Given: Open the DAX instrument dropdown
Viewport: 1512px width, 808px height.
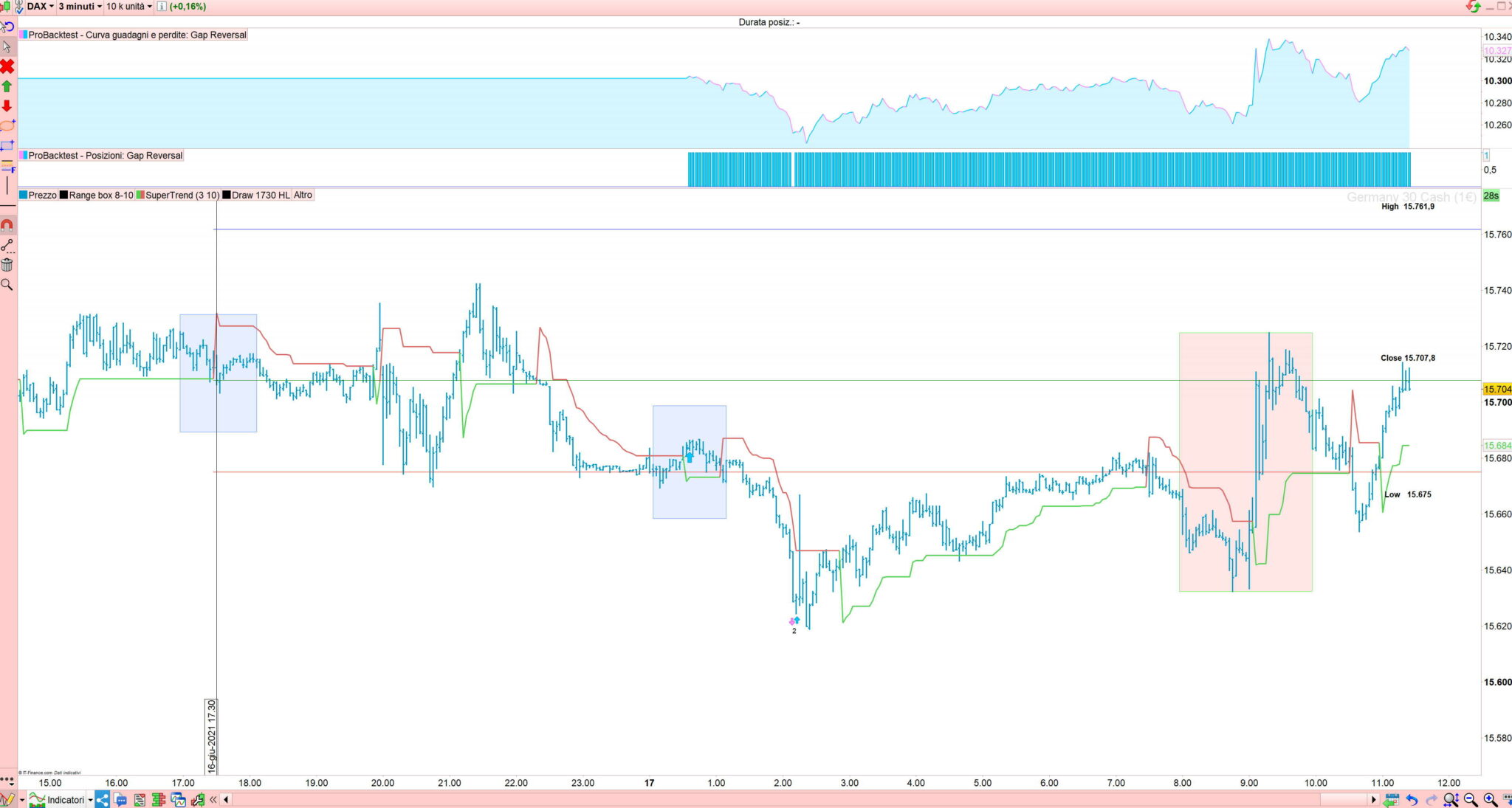Looking at the screenshot, I should [41, 7].
